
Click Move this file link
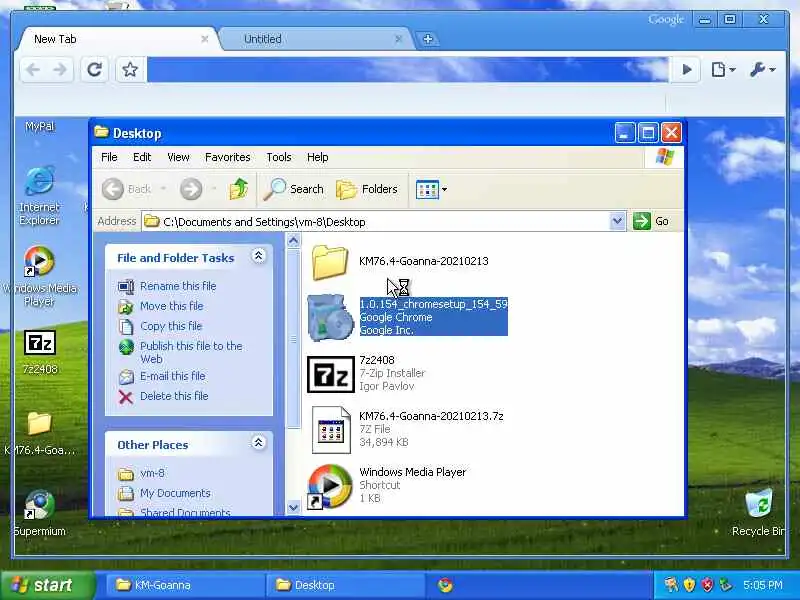click(x=171, y=306)
